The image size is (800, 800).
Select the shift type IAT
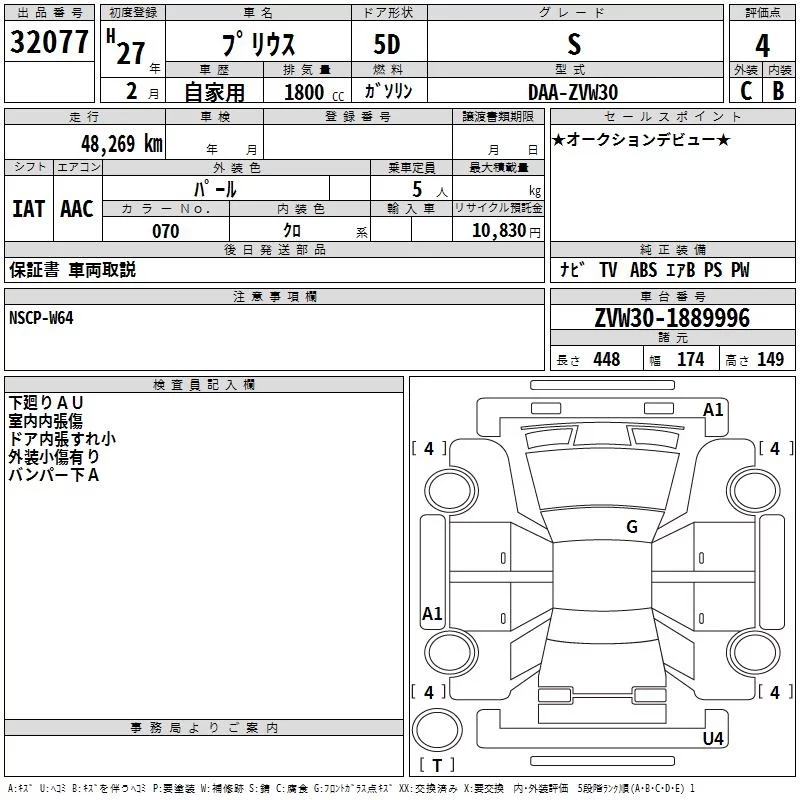coord(29,209)
